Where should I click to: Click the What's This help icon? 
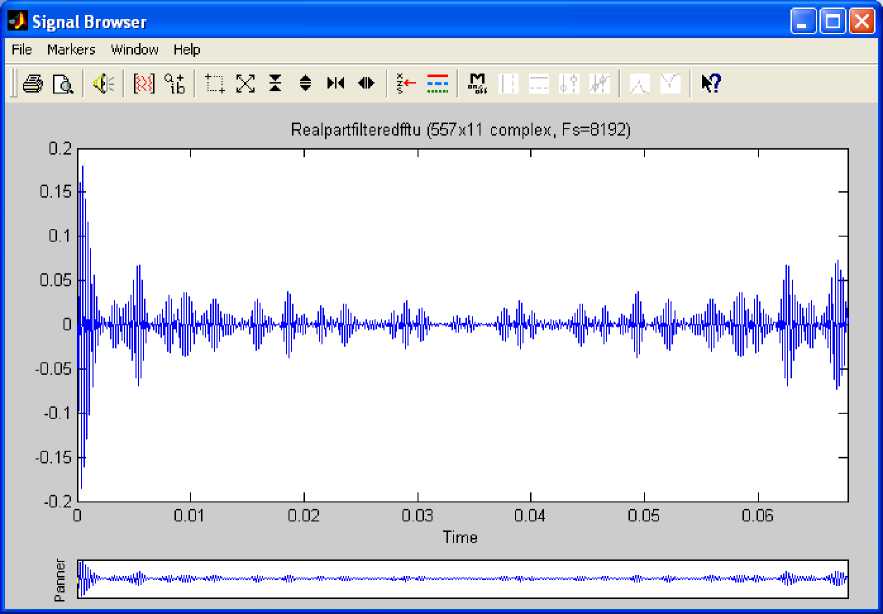(x=711, y=84)
